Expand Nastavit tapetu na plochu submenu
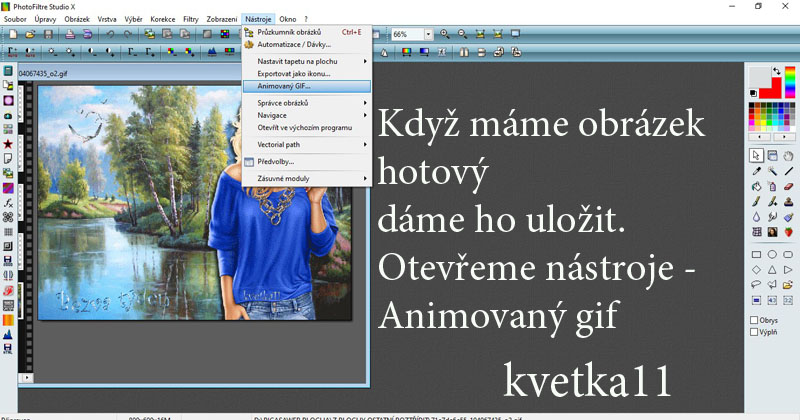The width and height of the screenshot is (800, 420). [x=307, y=61]
